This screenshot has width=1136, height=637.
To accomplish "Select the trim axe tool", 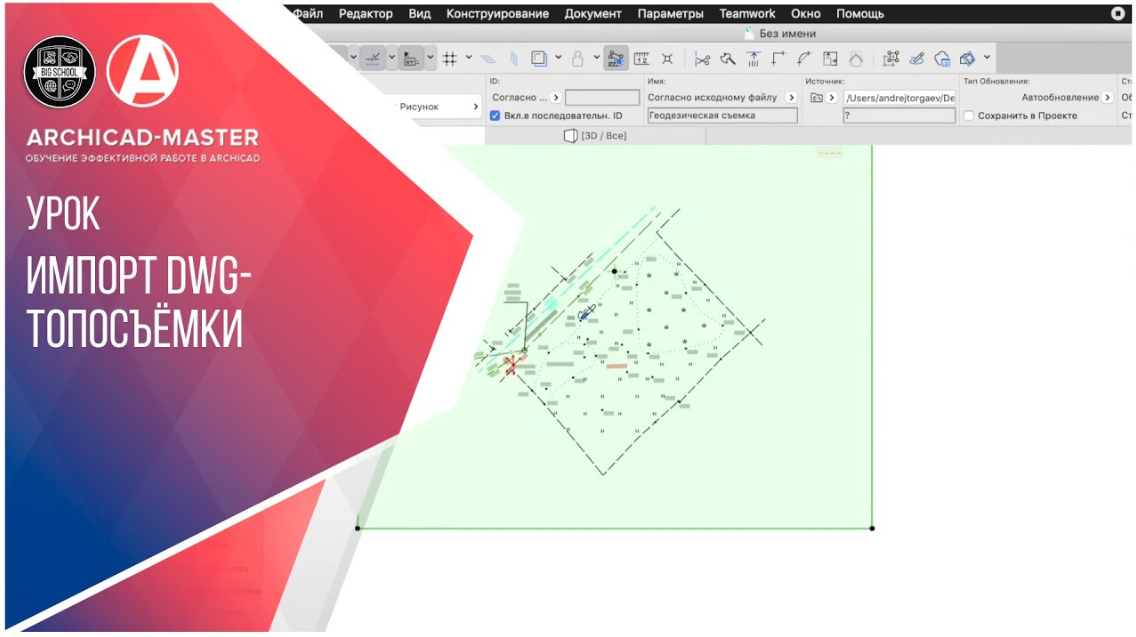I will point(727,59).
